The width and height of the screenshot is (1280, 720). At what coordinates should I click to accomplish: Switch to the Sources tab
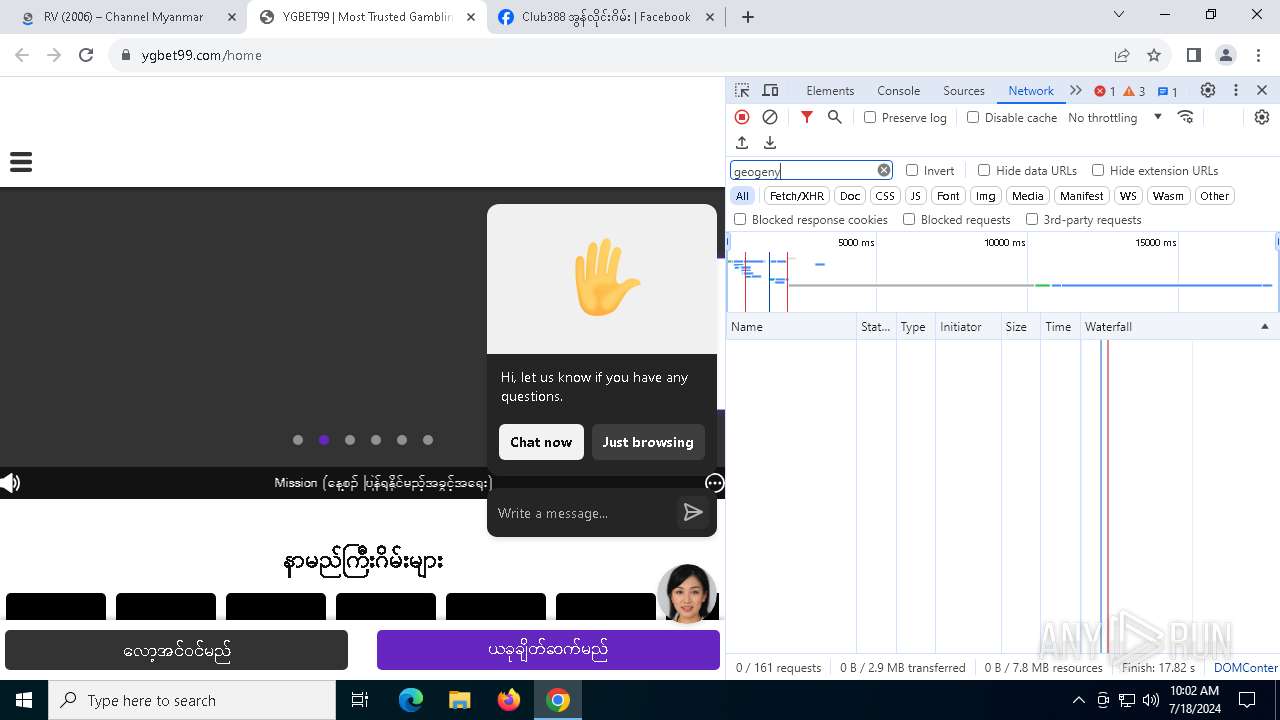[x=964, y=90]
